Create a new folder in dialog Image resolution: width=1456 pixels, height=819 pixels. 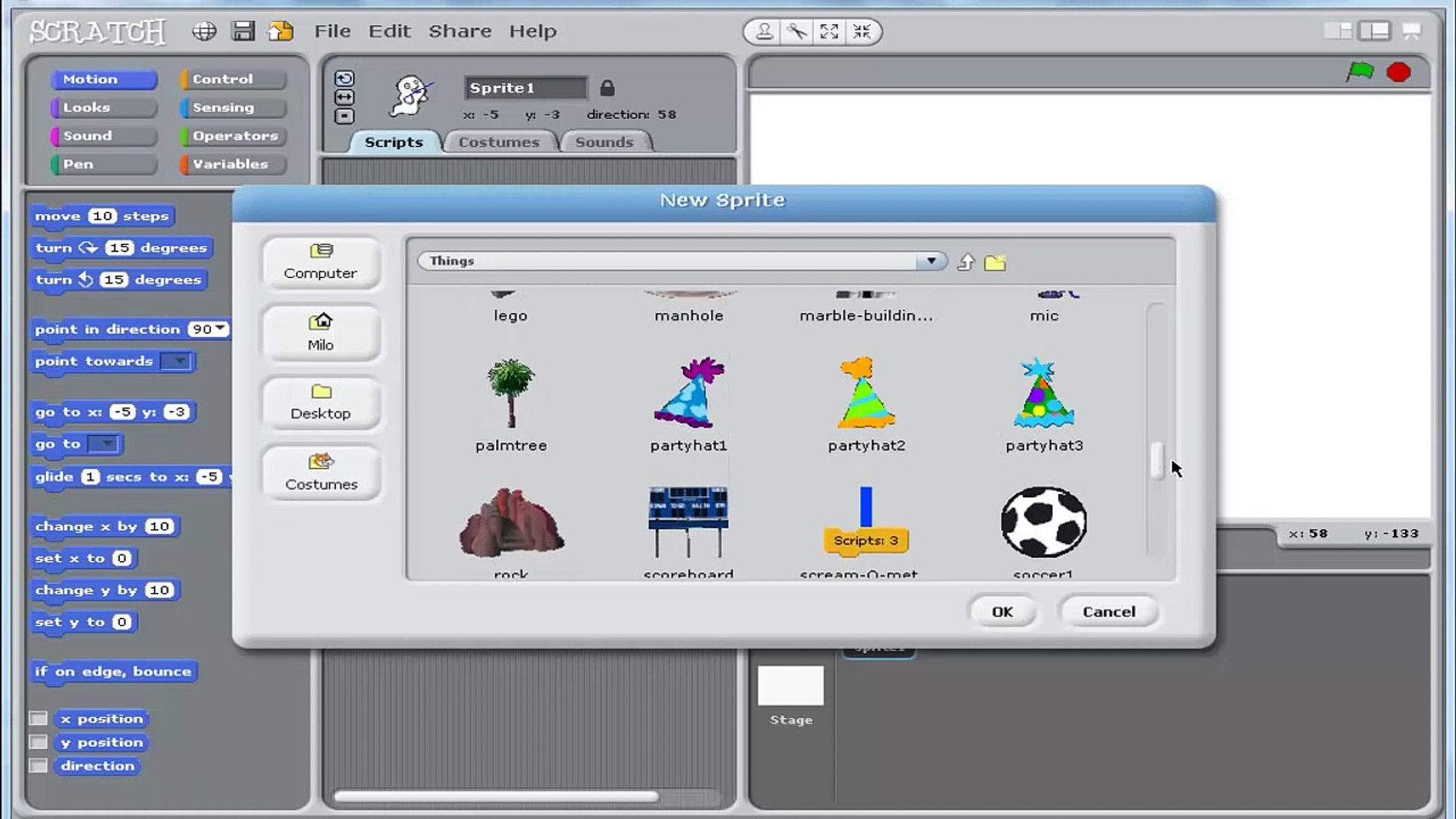pos(995,262)
